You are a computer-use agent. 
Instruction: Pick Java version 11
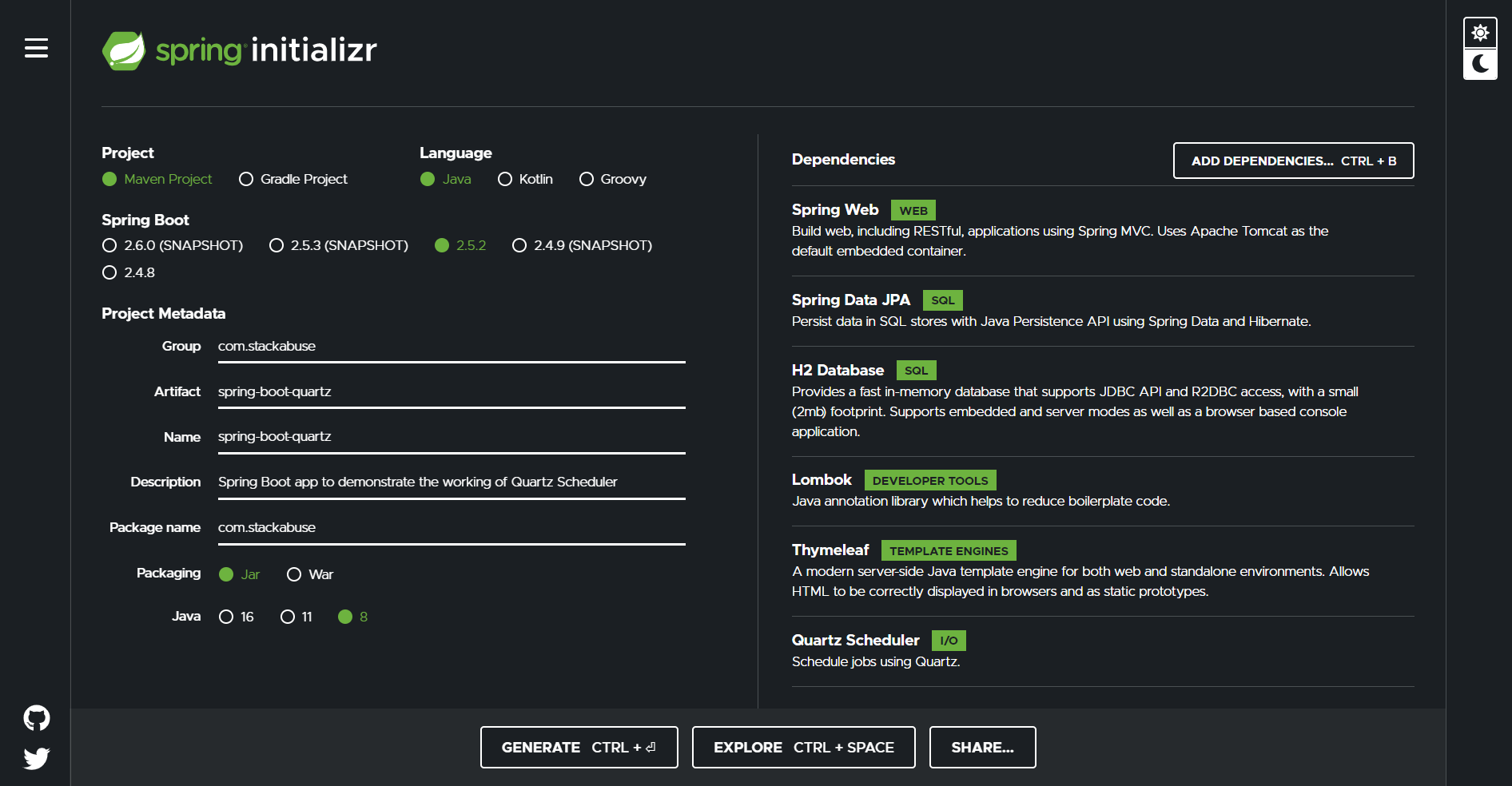[296, 617]
